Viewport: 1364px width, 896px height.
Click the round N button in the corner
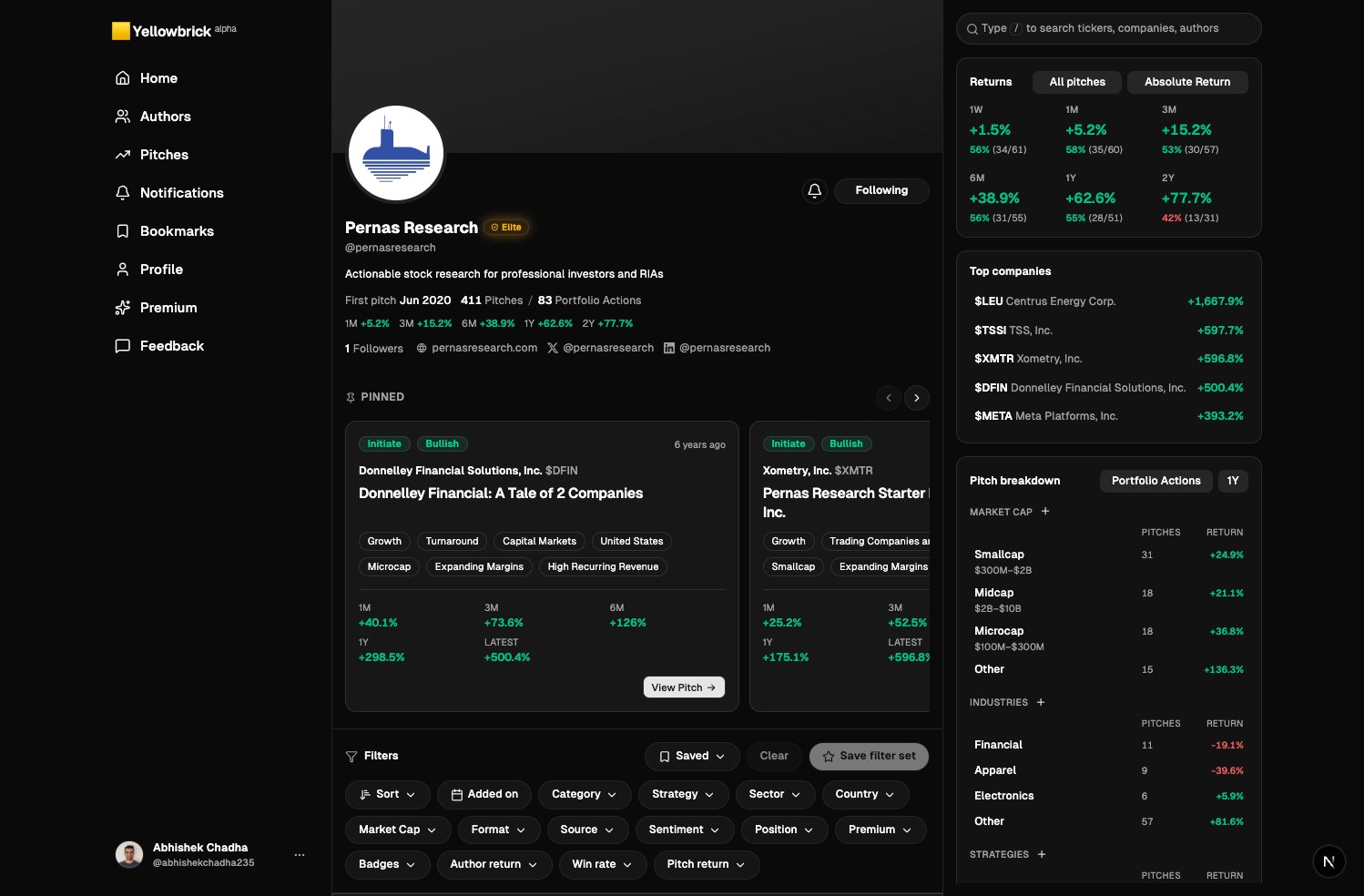1329,861
